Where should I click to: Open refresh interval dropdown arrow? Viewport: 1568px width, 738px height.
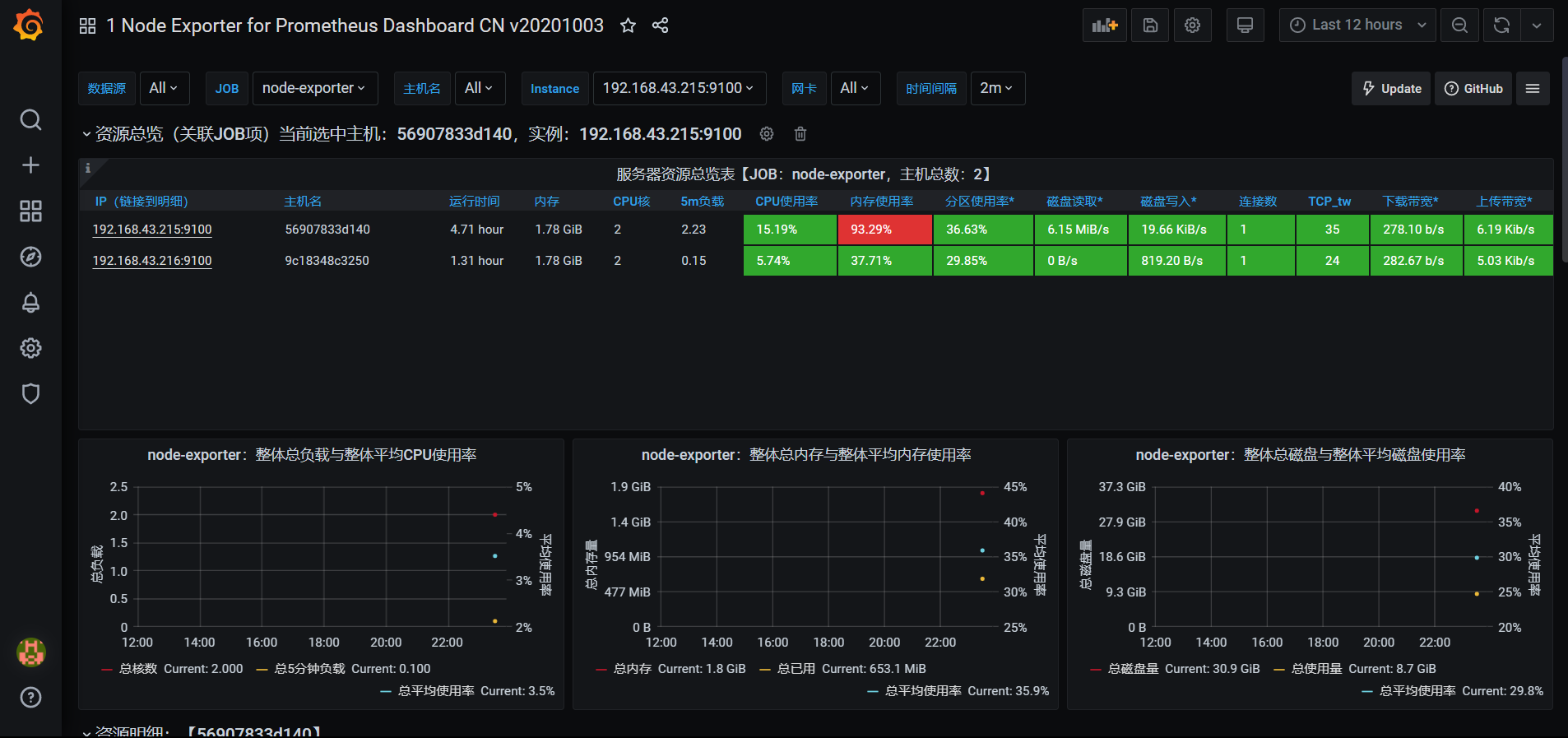click(1537, 26)
